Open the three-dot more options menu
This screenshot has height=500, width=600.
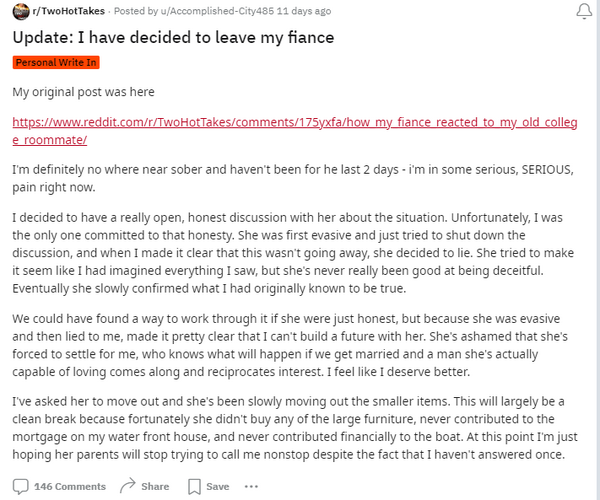(x=251, y=487)
